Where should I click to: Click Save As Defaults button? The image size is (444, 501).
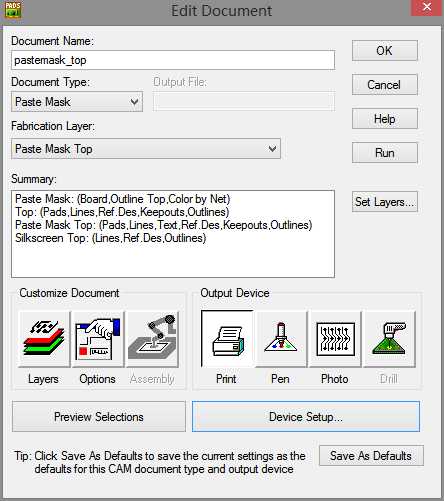(371, 456)
